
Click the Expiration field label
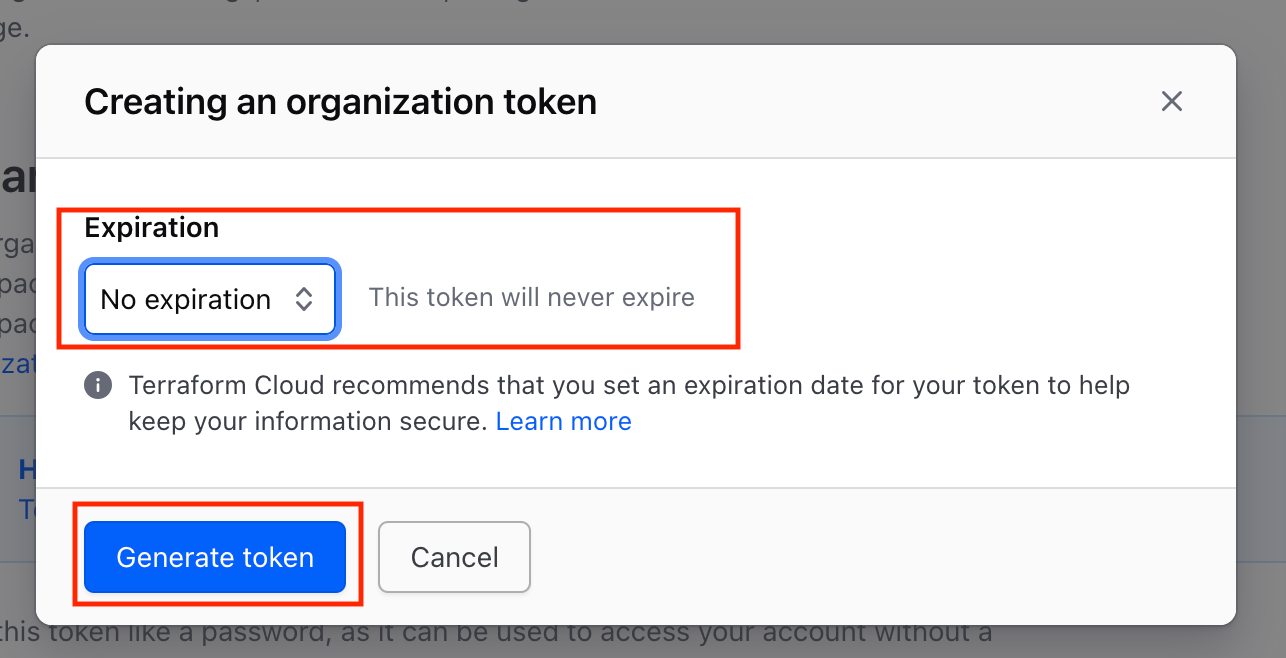pos(152,228)
